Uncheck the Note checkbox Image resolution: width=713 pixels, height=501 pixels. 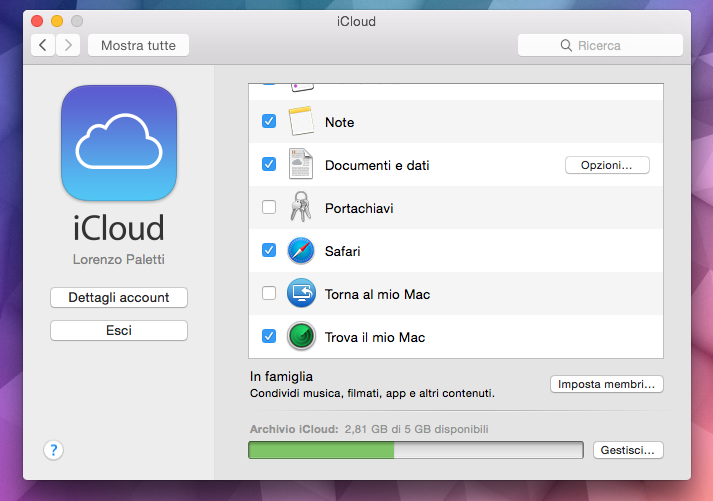(269, 121)
